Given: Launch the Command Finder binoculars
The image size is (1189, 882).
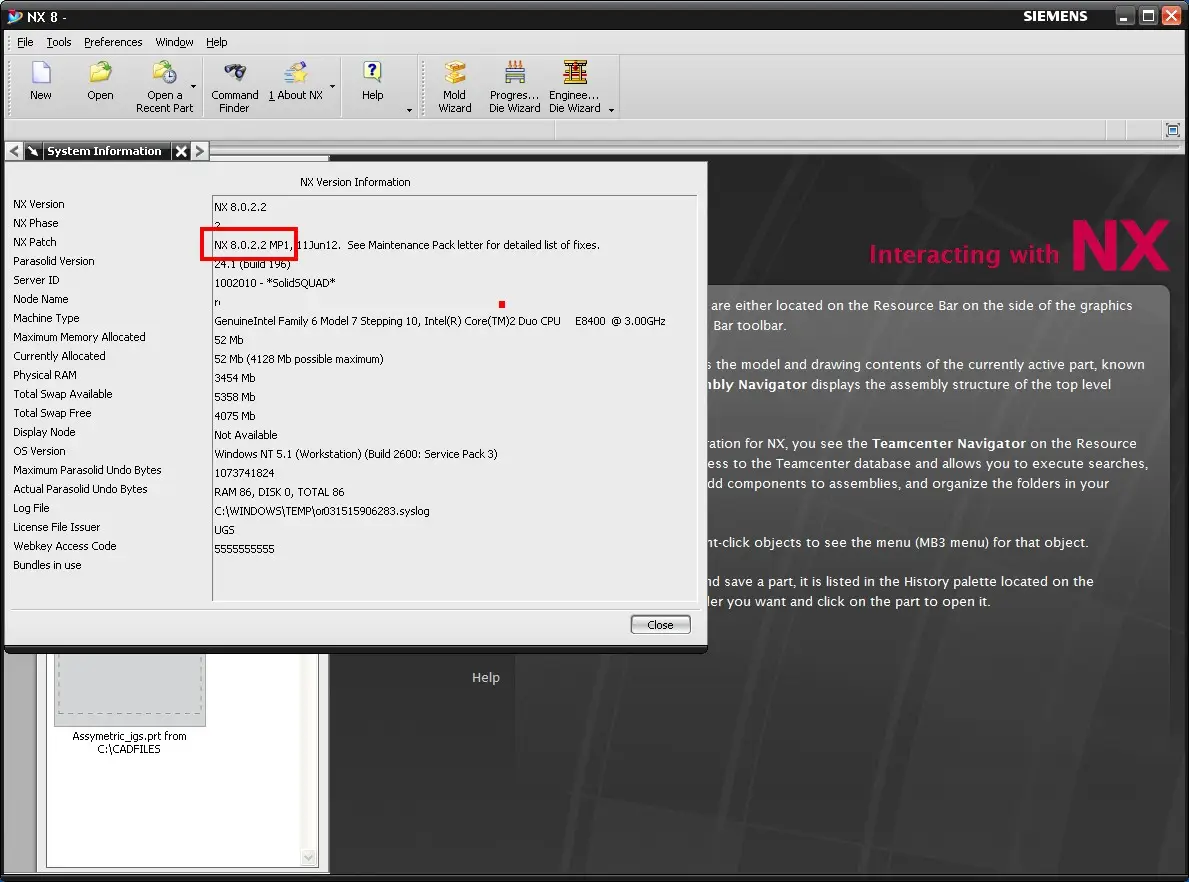Looking at the screenshot, I should click(x=234, y=86).
